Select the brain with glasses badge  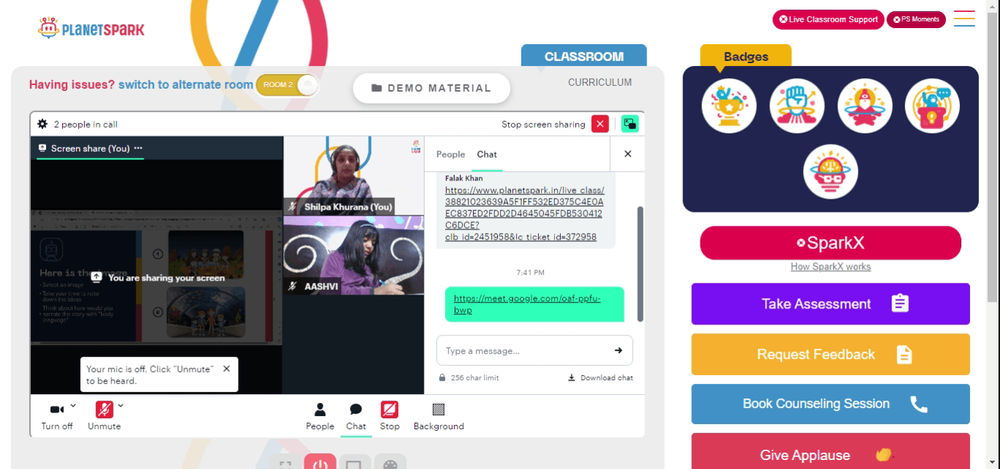tap(830, 172)
